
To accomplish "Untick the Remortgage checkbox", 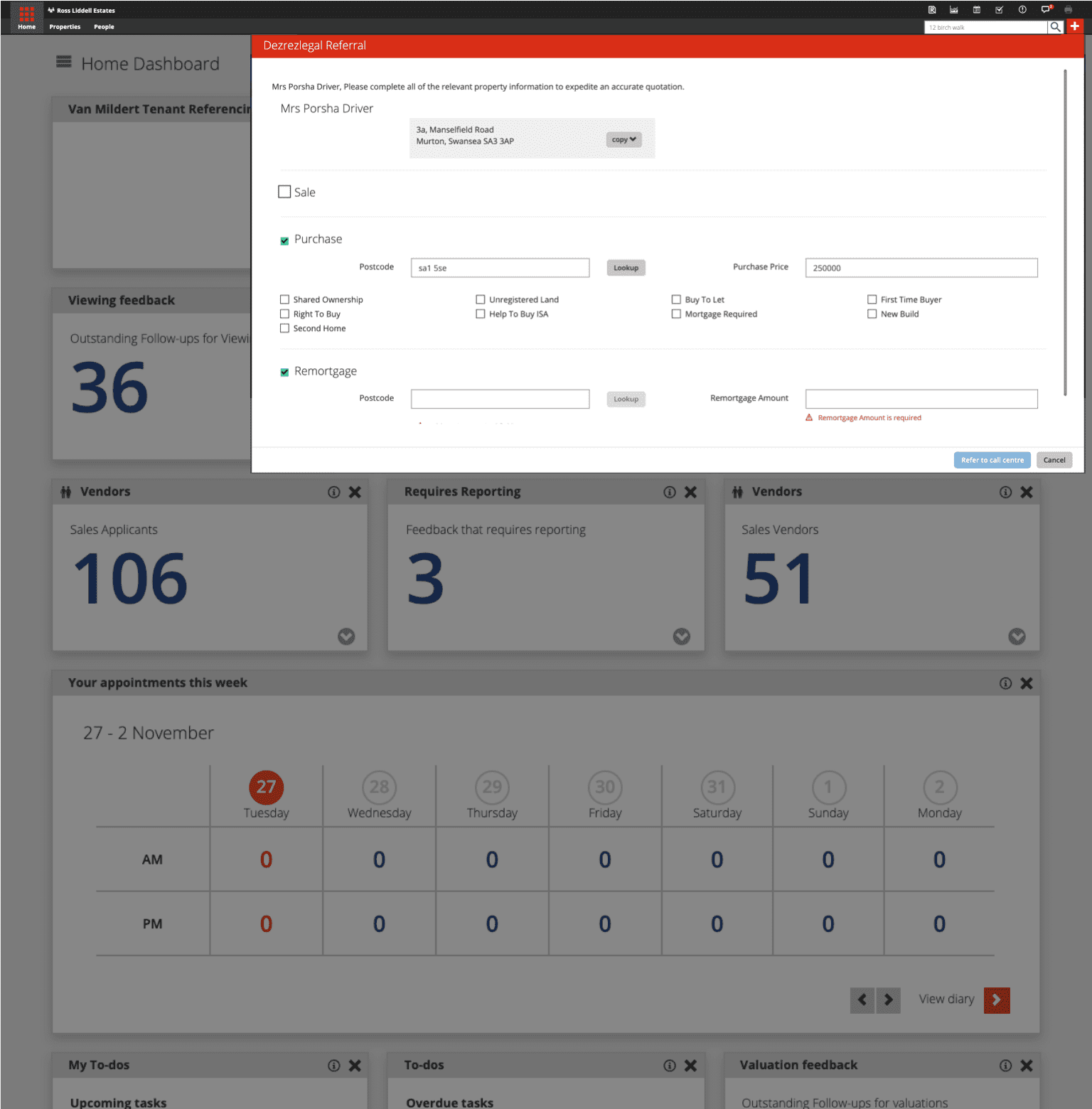I will pos(284,373).
